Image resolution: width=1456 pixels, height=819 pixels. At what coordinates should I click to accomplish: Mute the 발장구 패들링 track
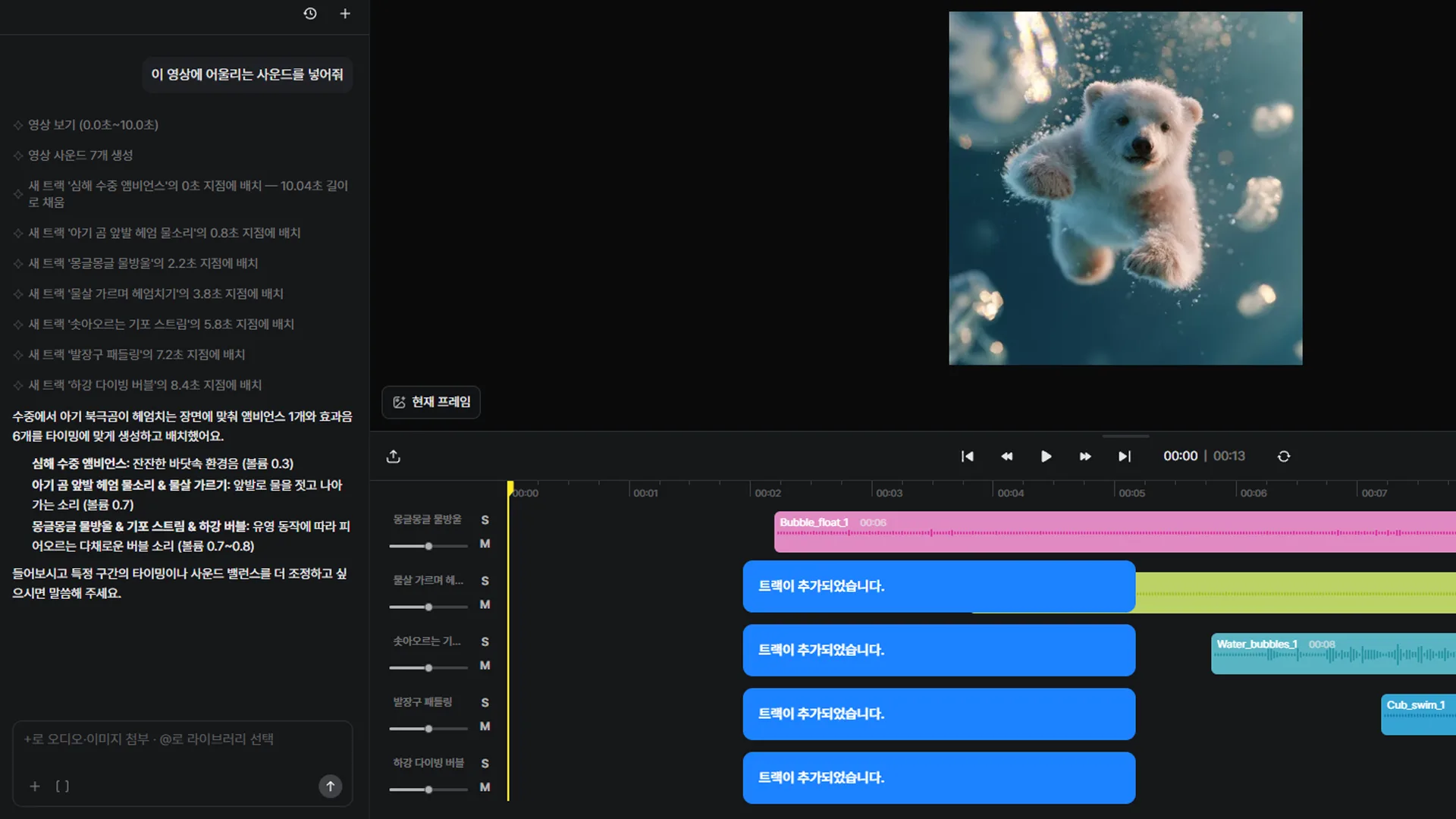(485, 726)
